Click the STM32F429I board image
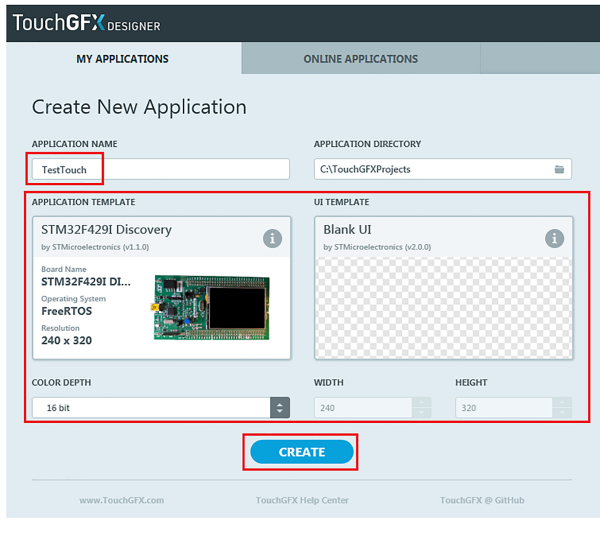This screenshot has width=600, height=536. click(211, 307)
